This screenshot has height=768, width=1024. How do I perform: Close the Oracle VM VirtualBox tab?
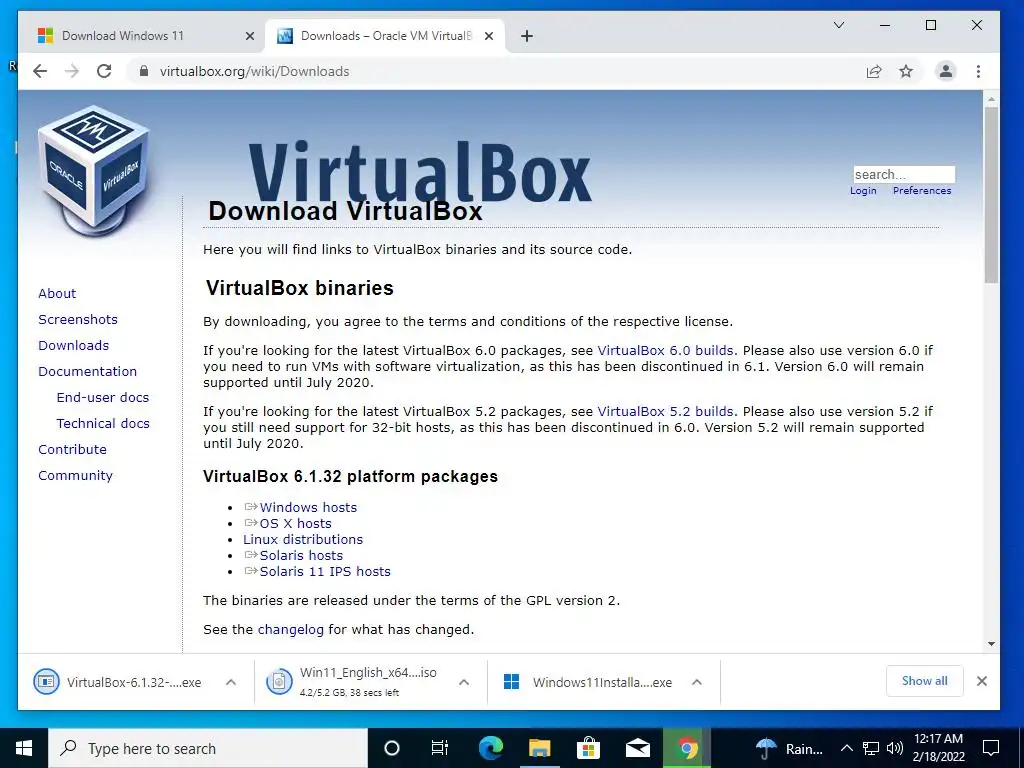tap(488, 36)
